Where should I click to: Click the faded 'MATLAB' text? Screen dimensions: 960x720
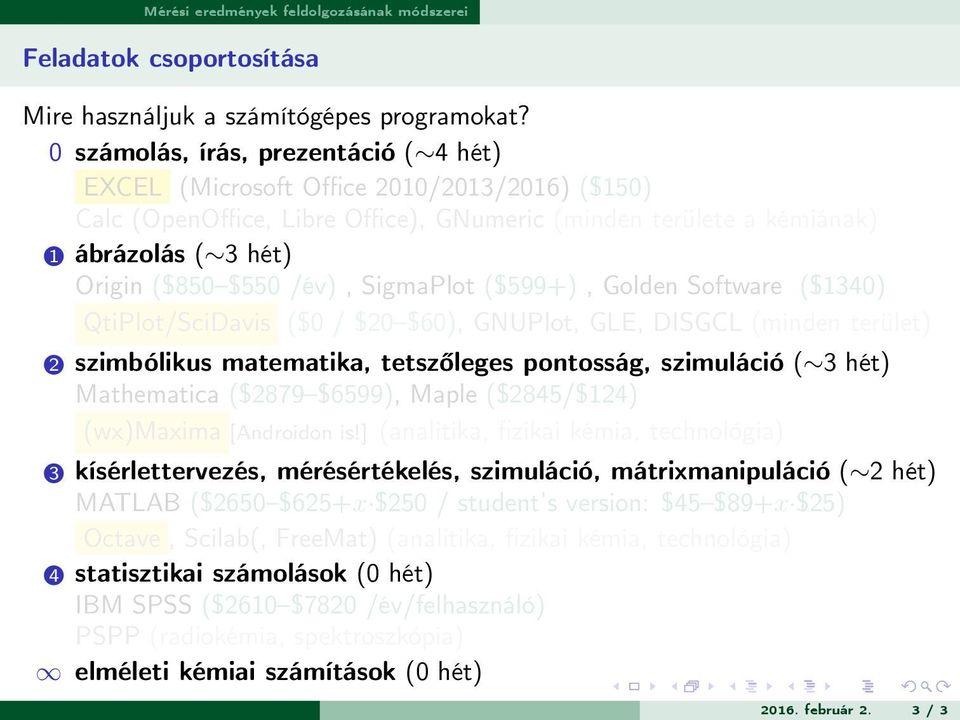pos(128,503)
